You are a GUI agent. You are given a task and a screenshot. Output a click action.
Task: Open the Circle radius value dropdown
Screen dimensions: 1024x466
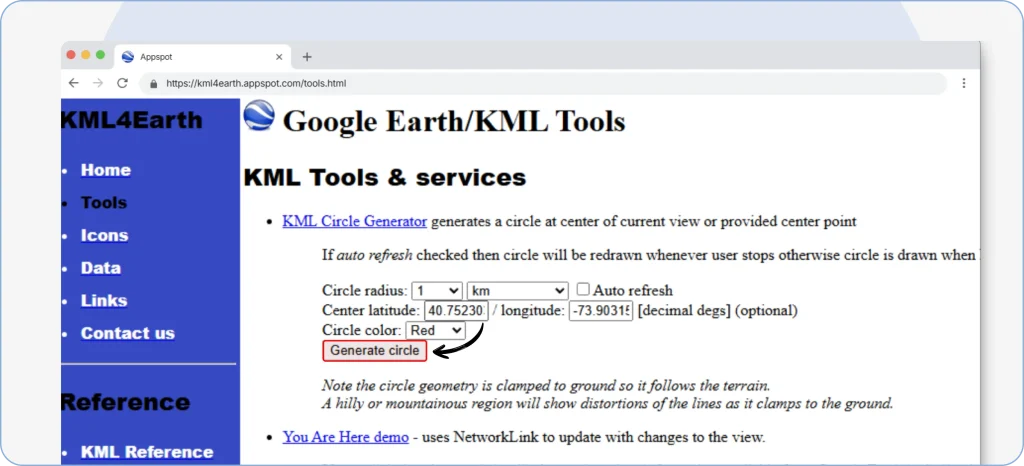437,290
